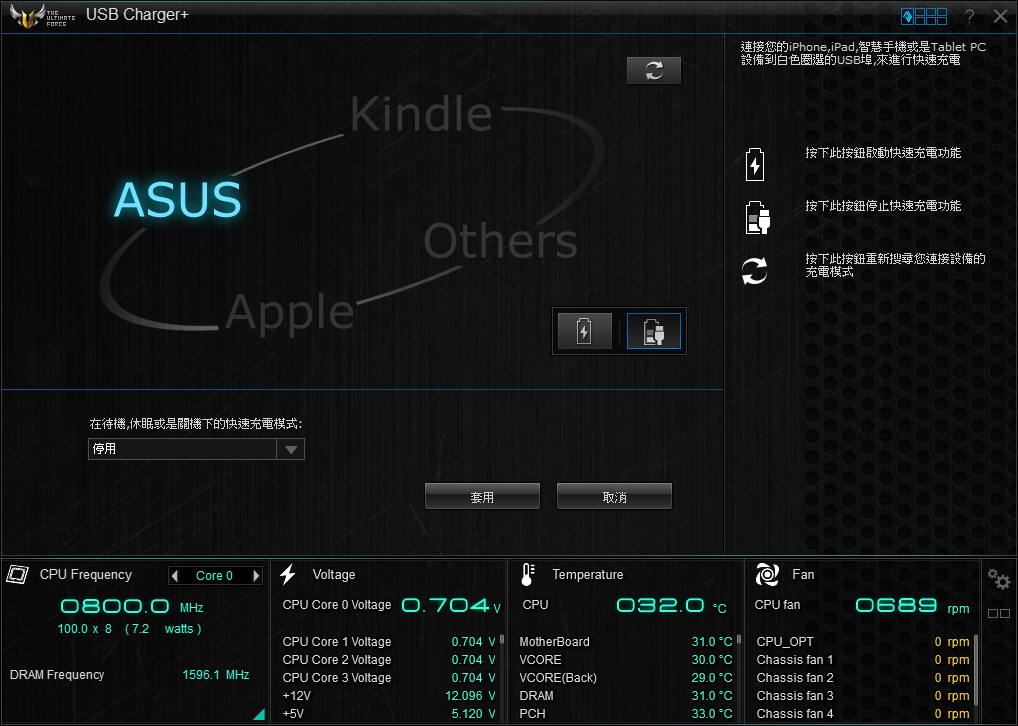Click the CPU Frequency chip icon
This screenshot has height=726, width=1018.
pyautogui.click(x=17, y=574)
